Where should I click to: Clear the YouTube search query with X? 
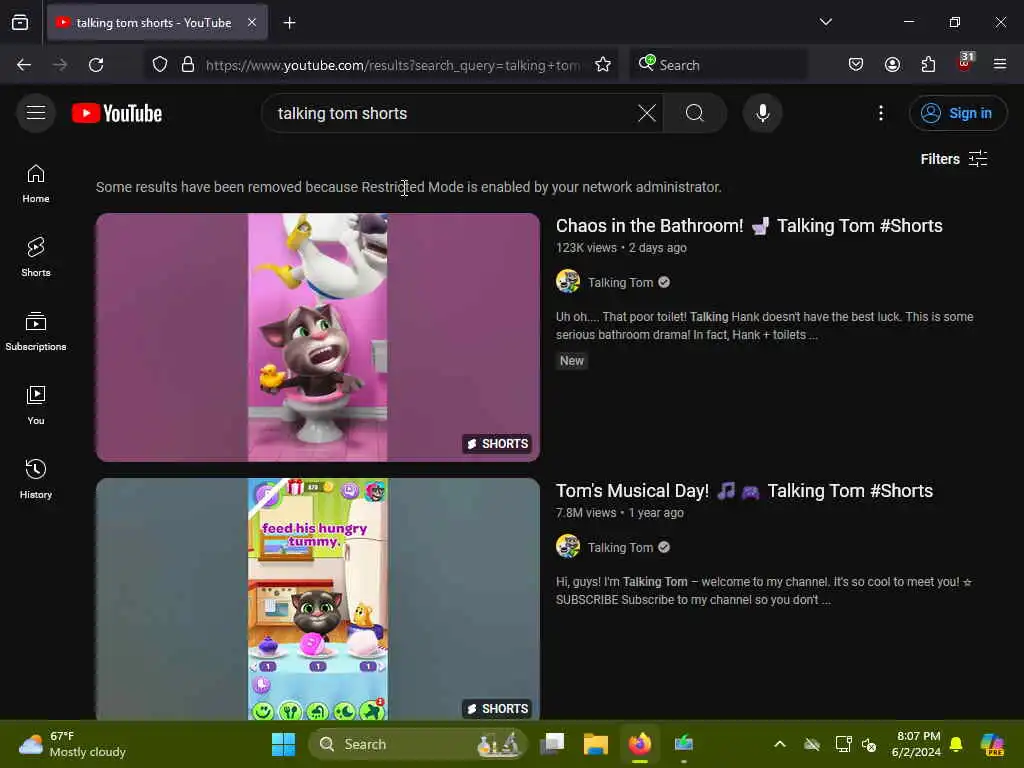pyautogui.click(x=647, y=113)
